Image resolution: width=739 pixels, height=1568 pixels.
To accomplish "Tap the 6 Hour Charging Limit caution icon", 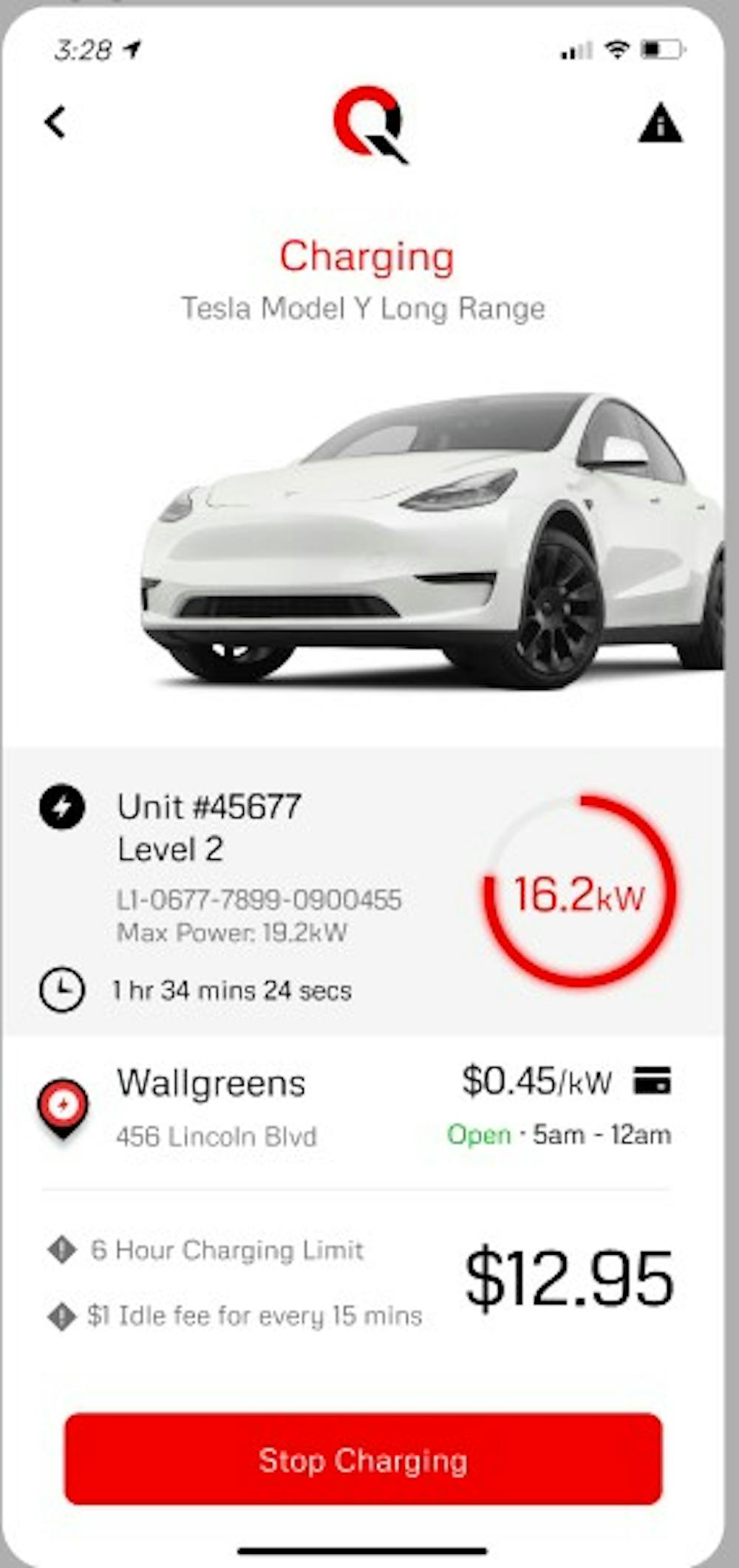I will coord(61,1250).
